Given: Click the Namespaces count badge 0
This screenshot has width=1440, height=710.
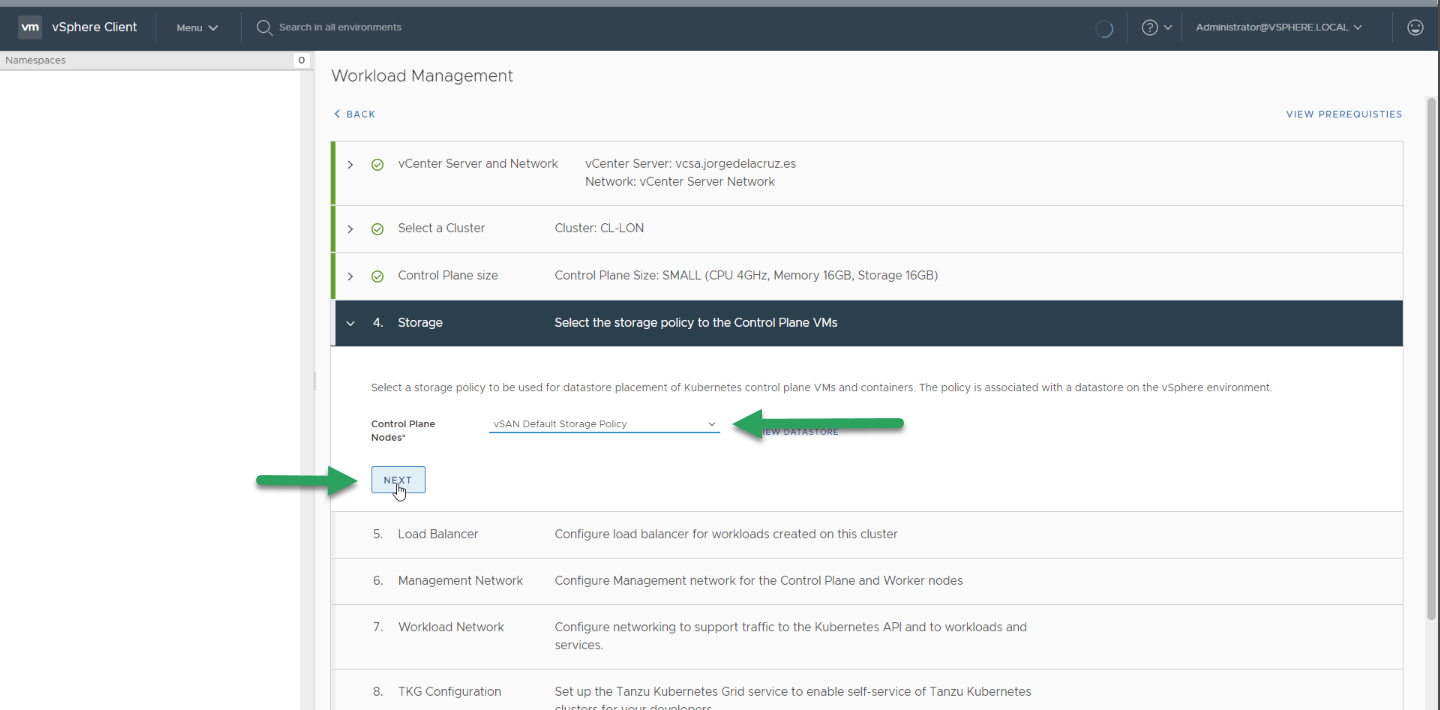Looking at the screenshot, I should point(301,60).
